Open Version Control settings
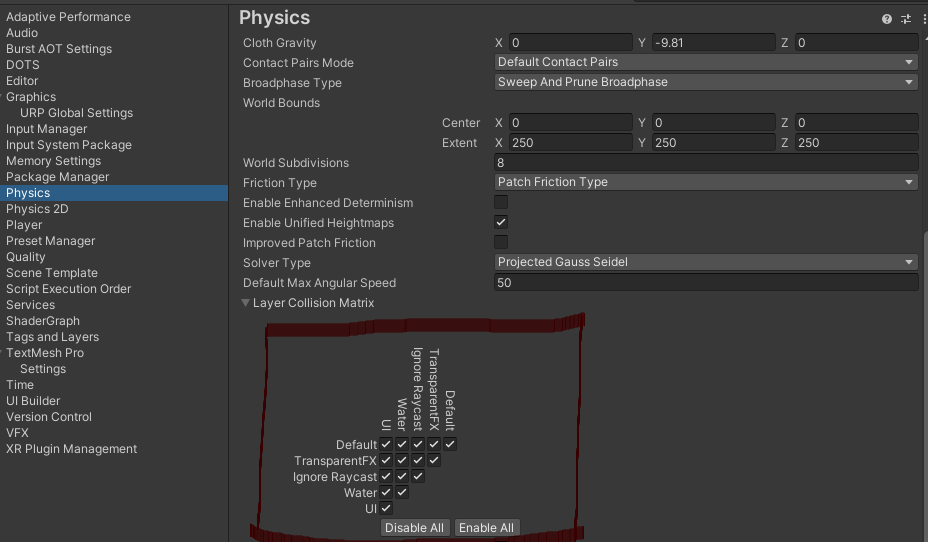This screenshot has height=542, width=928. [49, 416]
